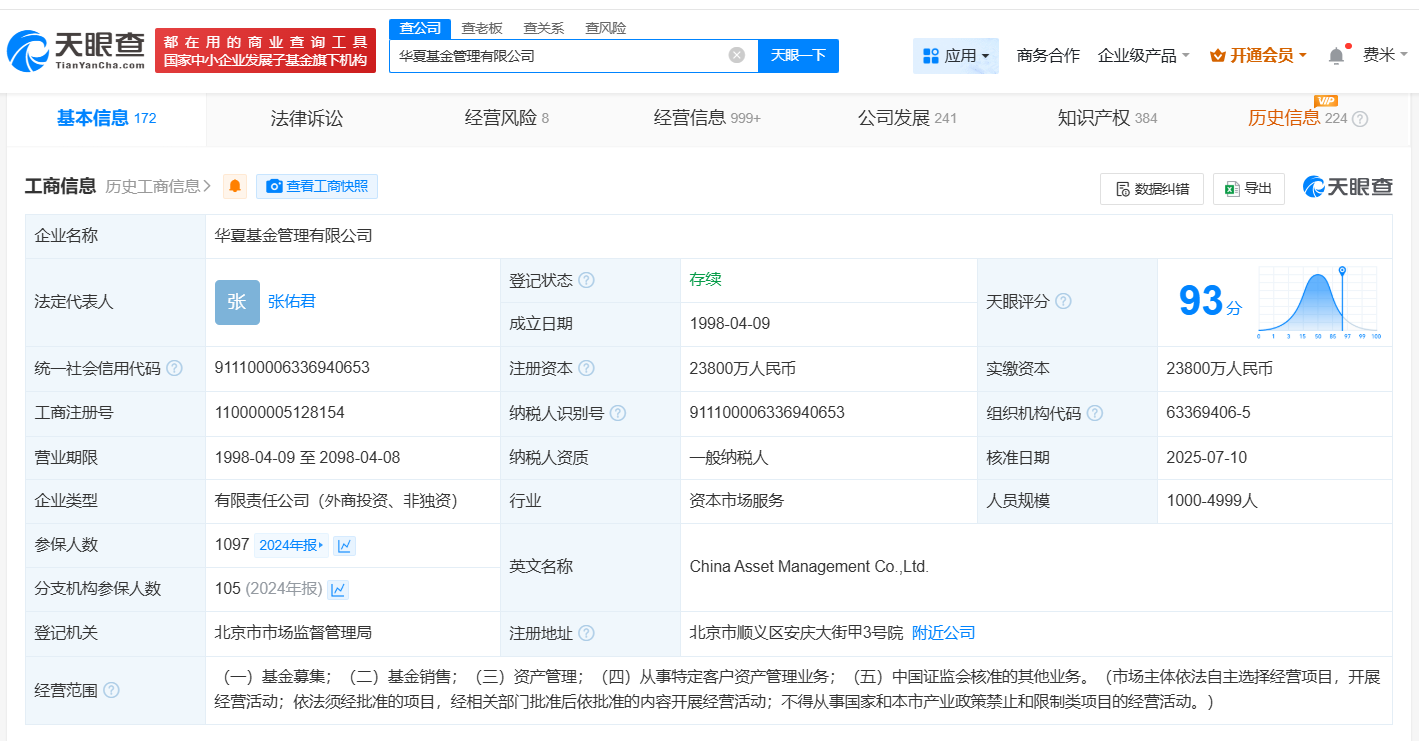
Task: Click the 93分 score value
Action: [1210, 302]
